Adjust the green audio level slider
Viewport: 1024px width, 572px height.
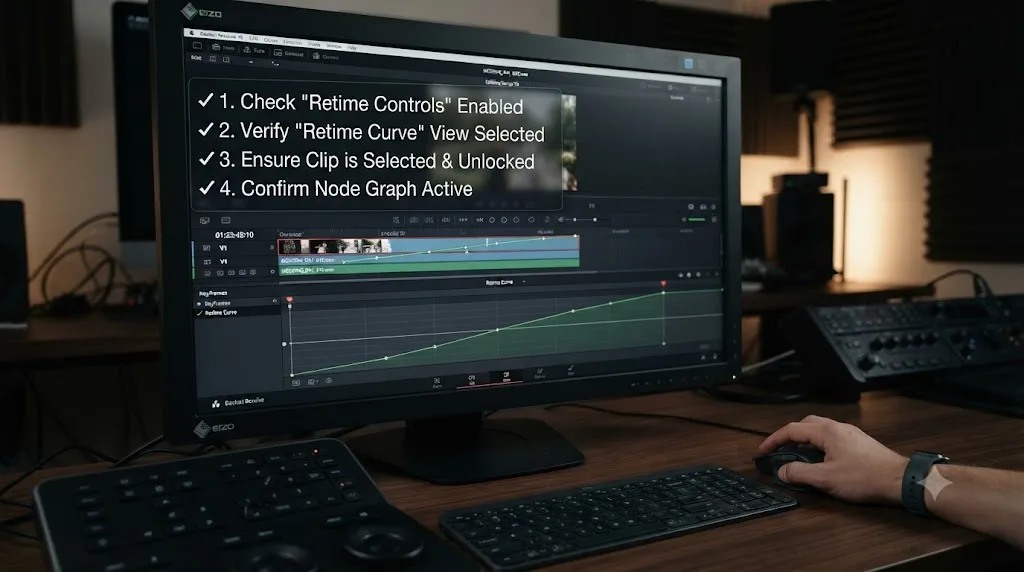pyautogui.click(x=697, y=220)
